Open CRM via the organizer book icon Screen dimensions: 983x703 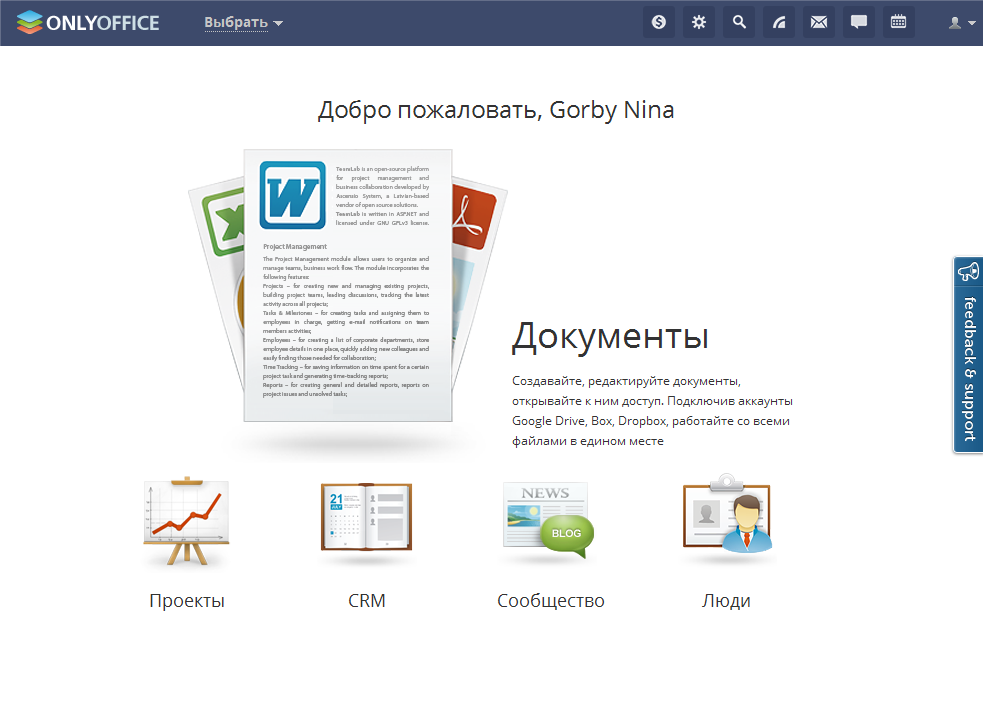(366, 515)
